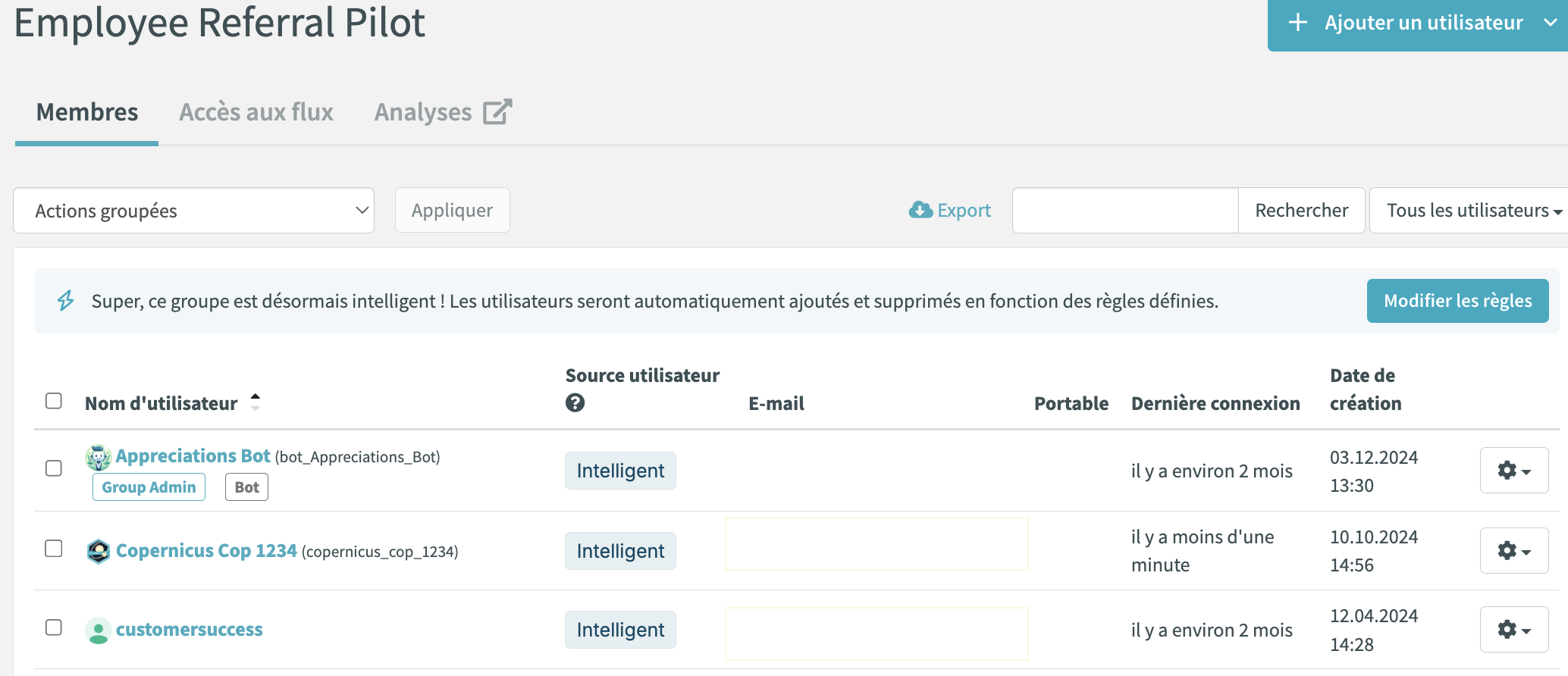Sort by Nom d'utilisateur arrow icon
The height and width of the screenshot is (676, 1568).
tap(256, 402)
